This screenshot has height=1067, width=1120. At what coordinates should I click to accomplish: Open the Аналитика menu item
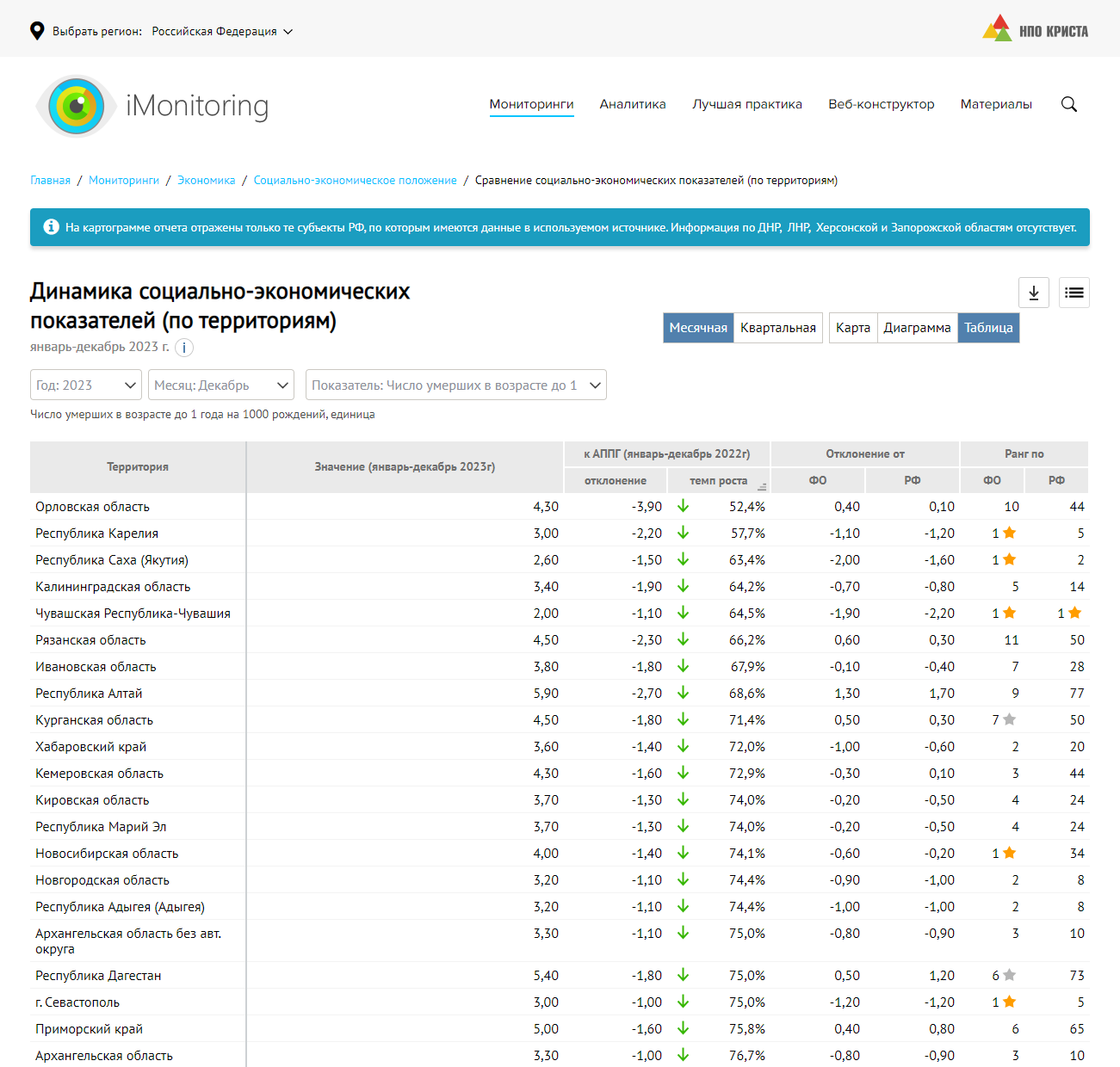(633, 104)
